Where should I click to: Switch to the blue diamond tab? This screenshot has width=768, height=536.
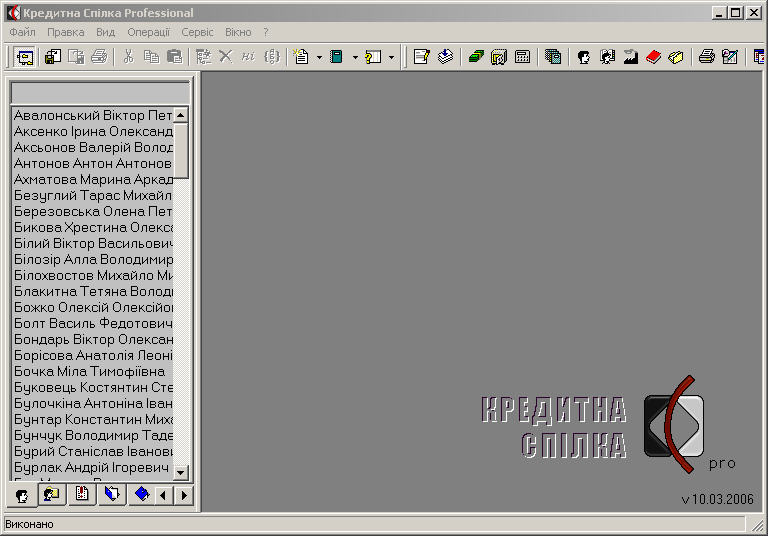[x=142, y=494]
